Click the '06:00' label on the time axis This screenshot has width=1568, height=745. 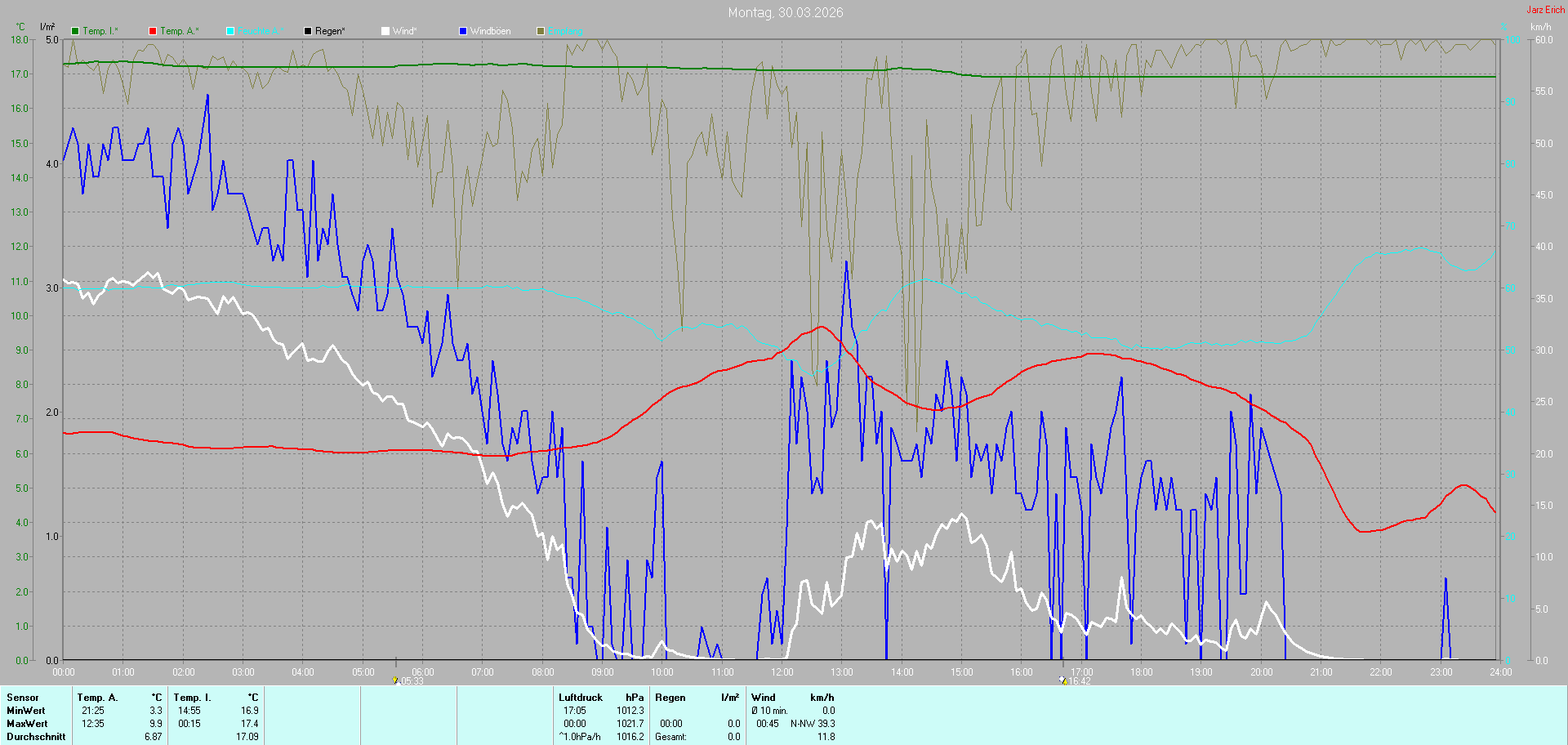(x=423, y=672)
